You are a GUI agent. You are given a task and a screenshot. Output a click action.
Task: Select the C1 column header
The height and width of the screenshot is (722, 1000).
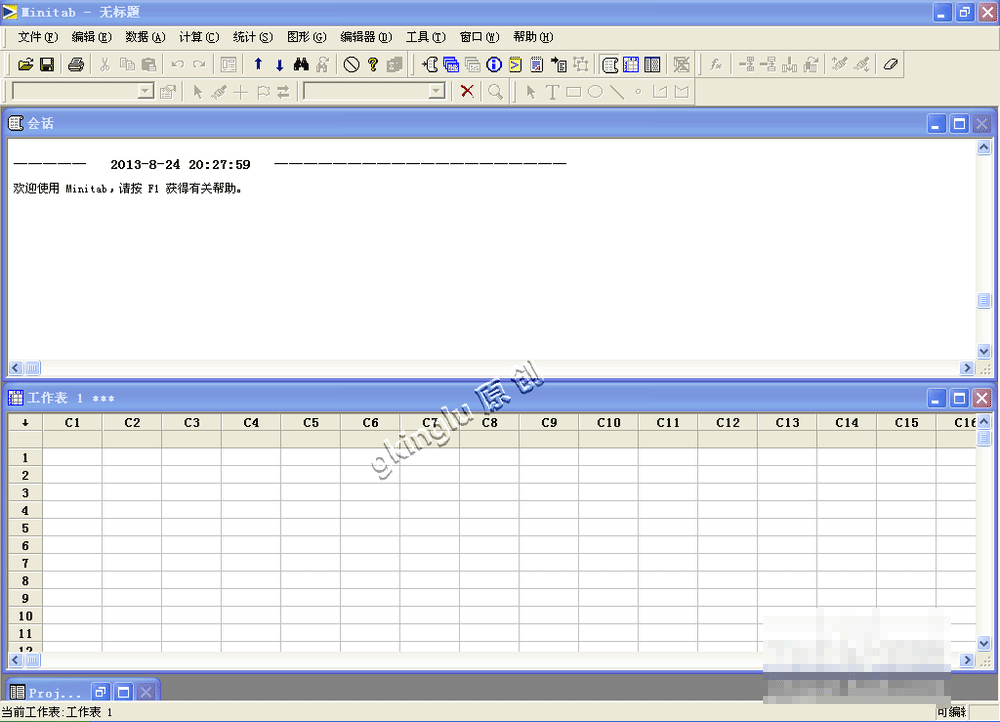click(73, 422)
